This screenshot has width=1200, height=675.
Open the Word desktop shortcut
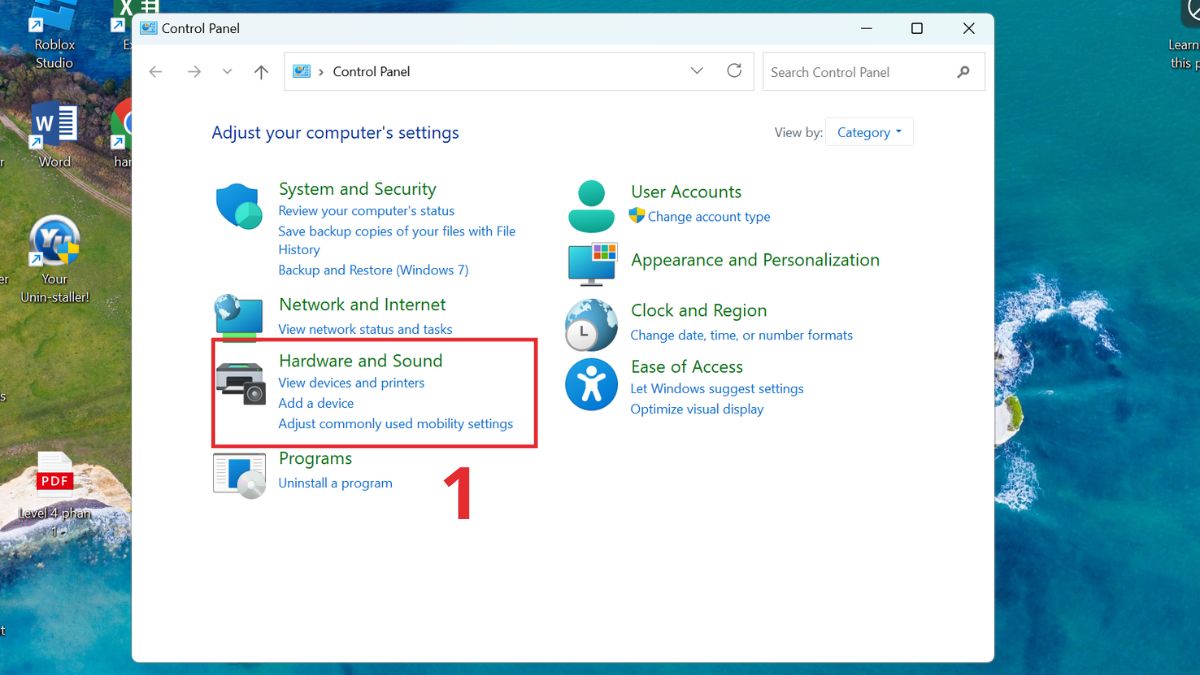54,135
